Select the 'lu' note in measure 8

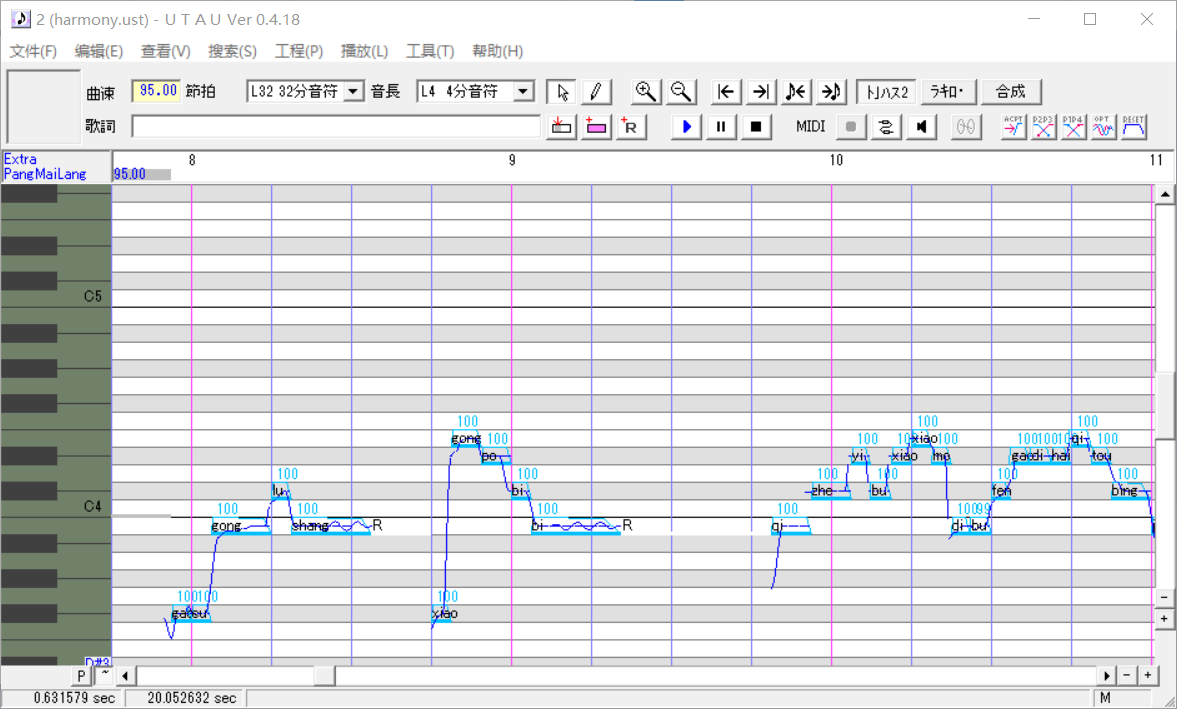[281, 491]
